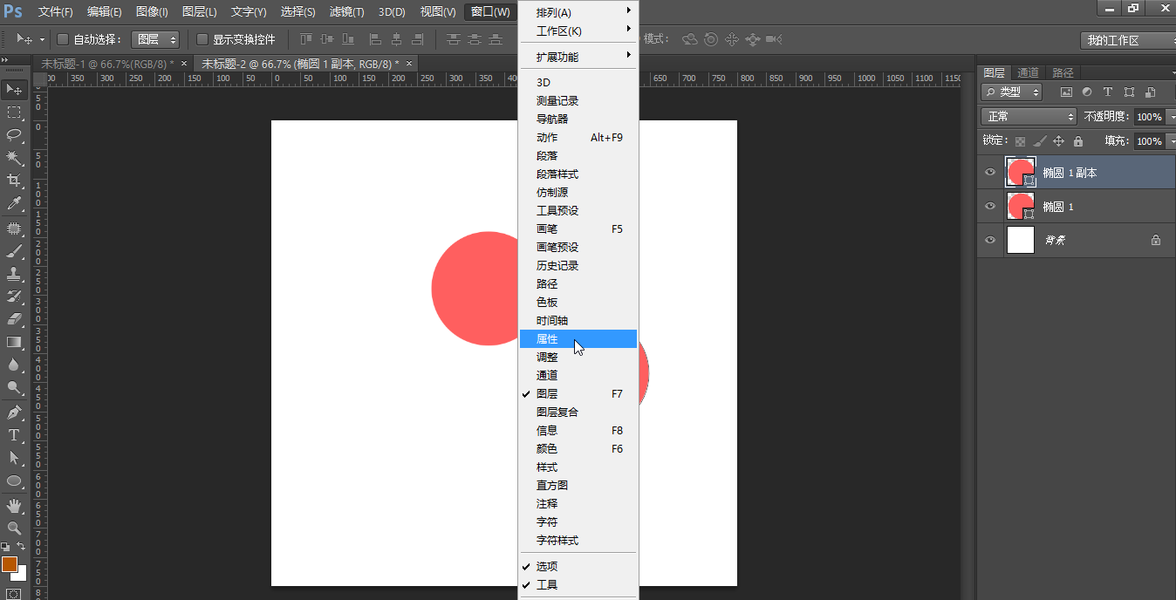
Task: Open the 我的工作区 workspace dropdown
Action: pos(1126,40)
